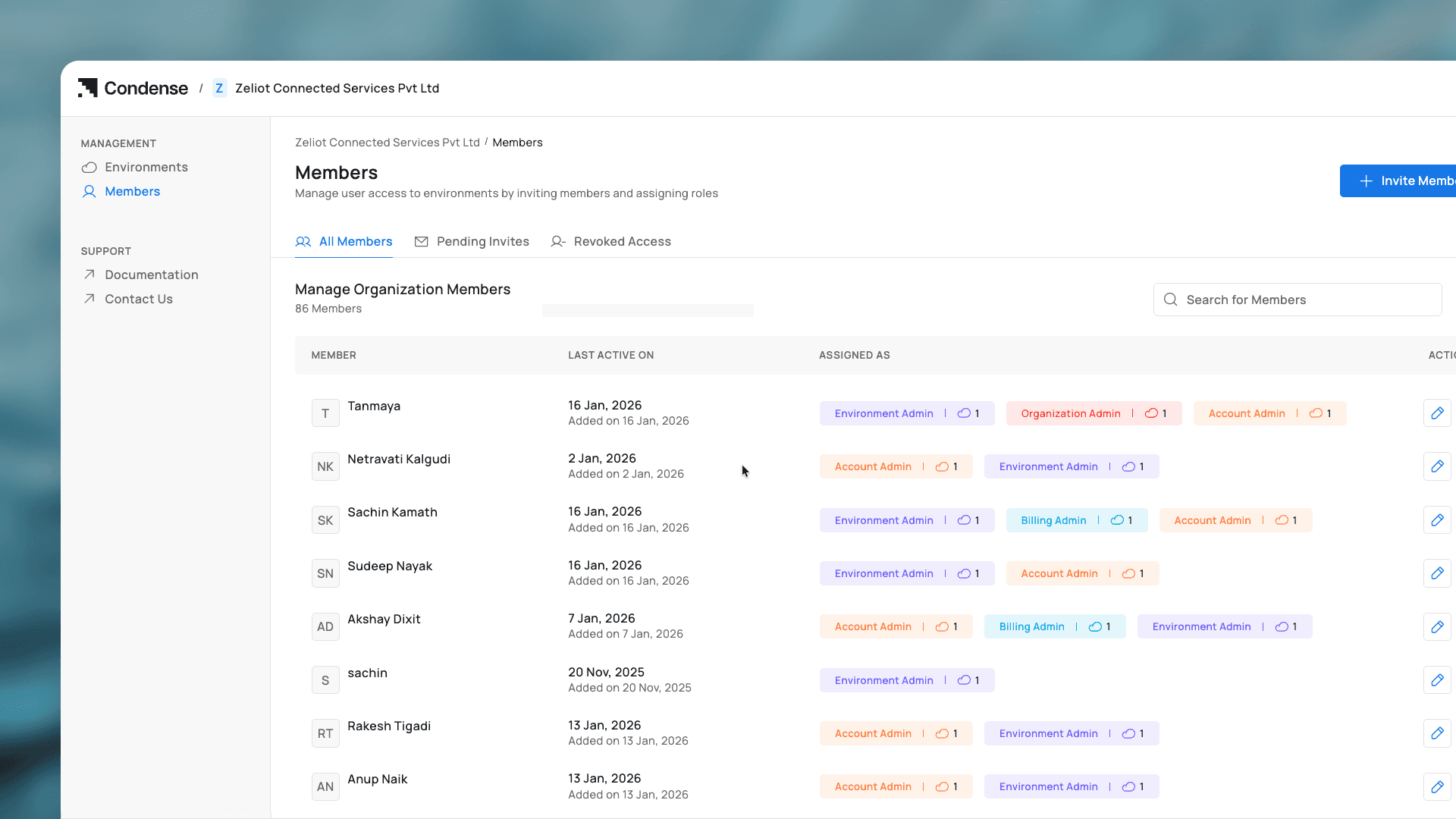
Task: Click the edit pencil for Anup Naik
Action: pos(1437,786)
